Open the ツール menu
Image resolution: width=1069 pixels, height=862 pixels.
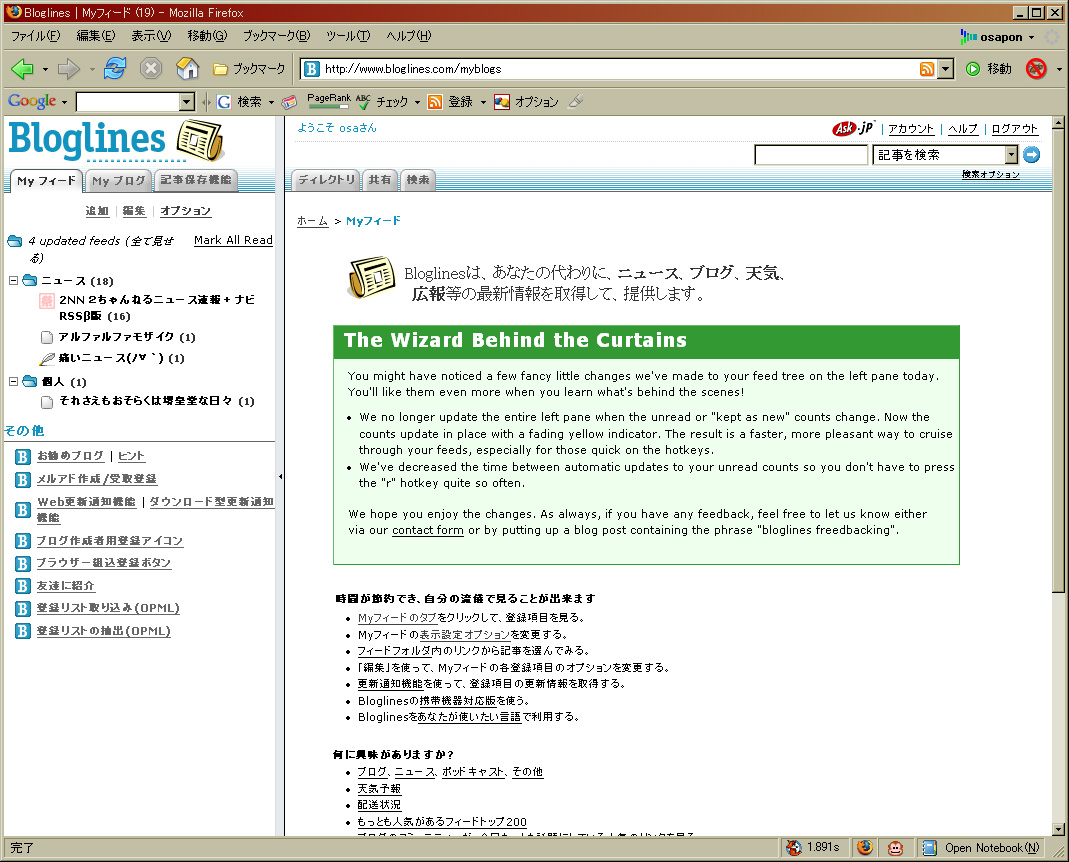tap(348, 35)
